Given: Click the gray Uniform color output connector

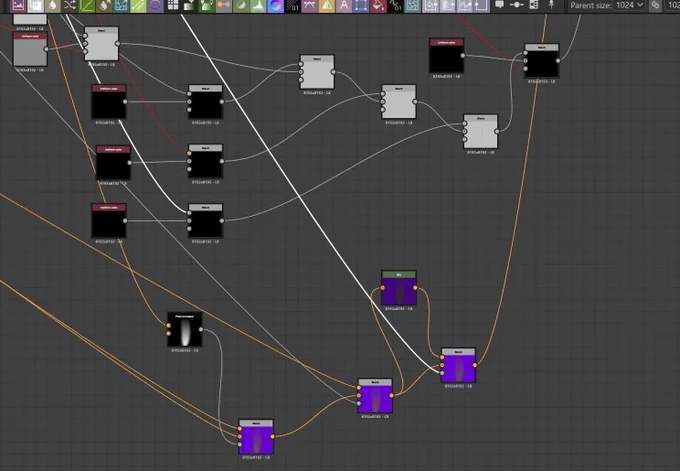Looking at the screenshot, I should [46, 49].
